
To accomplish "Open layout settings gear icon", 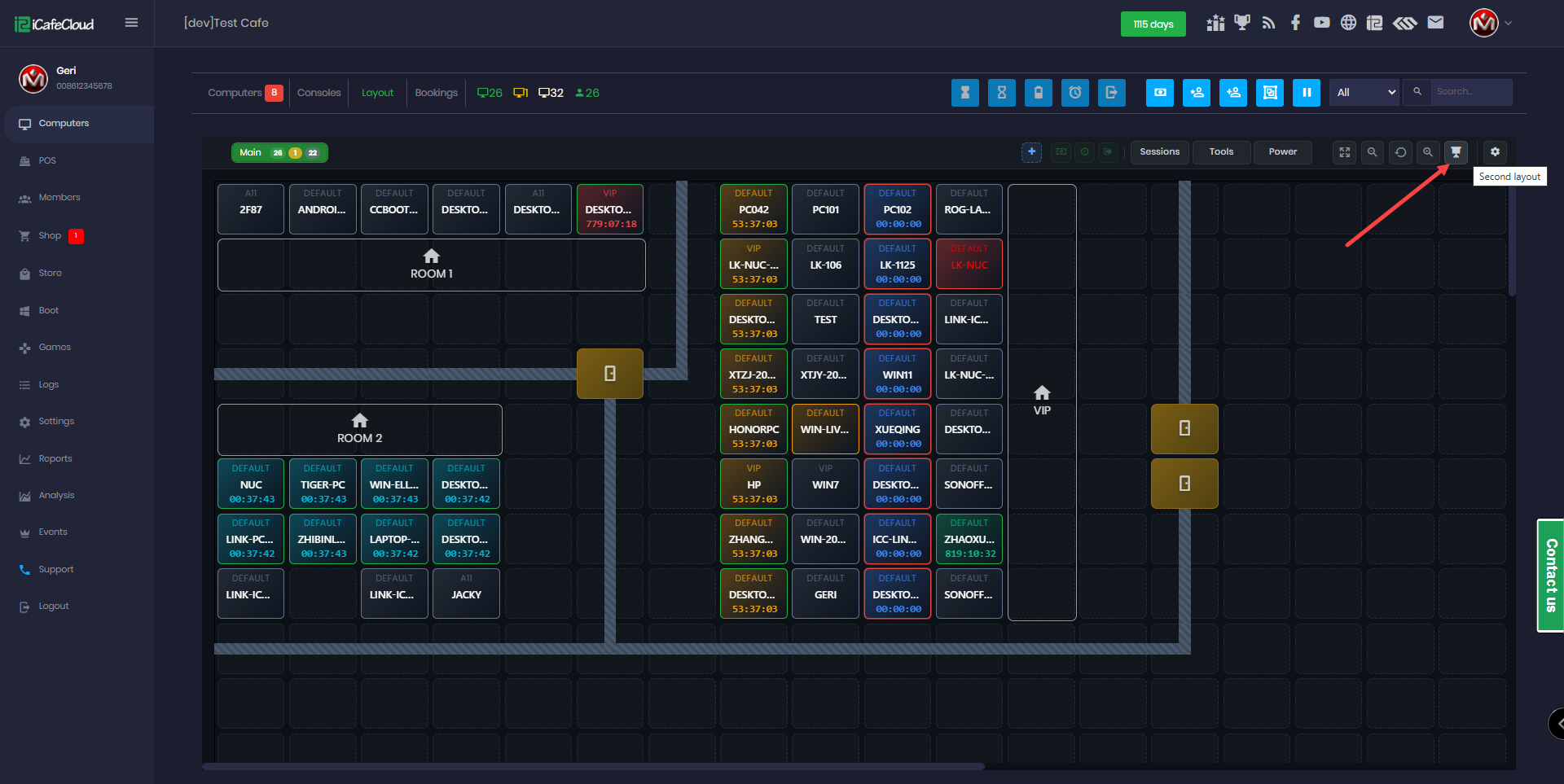I will [x=1495, y=152].
